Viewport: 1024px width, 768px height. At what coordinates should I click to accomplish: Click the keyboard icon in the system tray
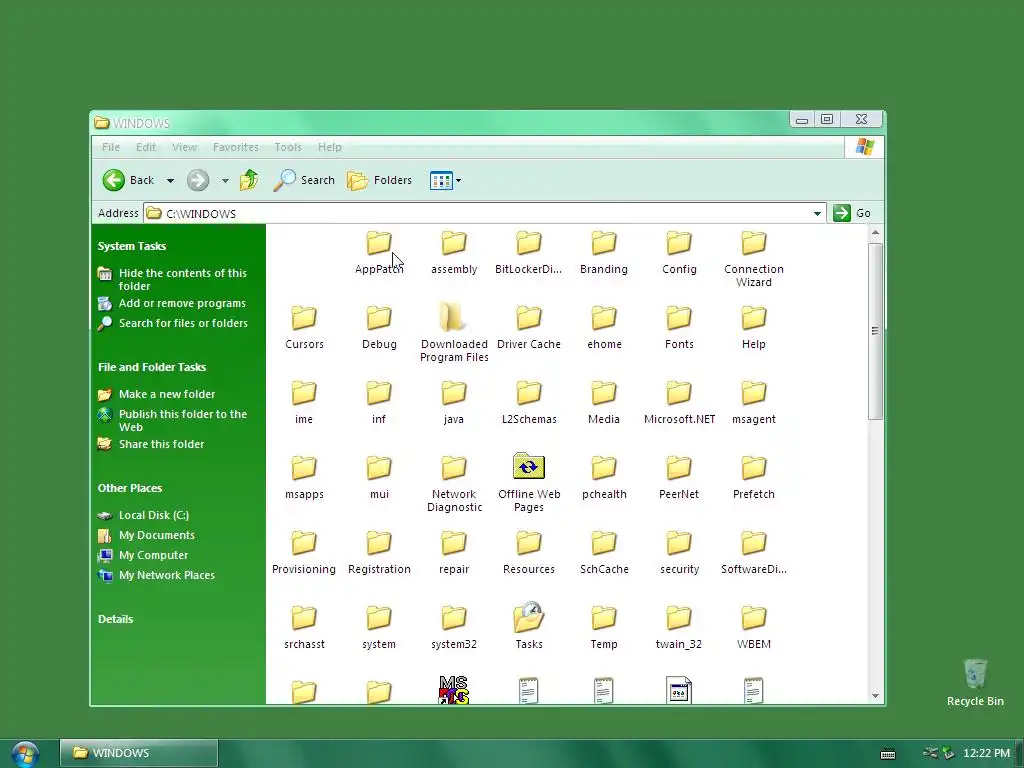tap(888, 754)
